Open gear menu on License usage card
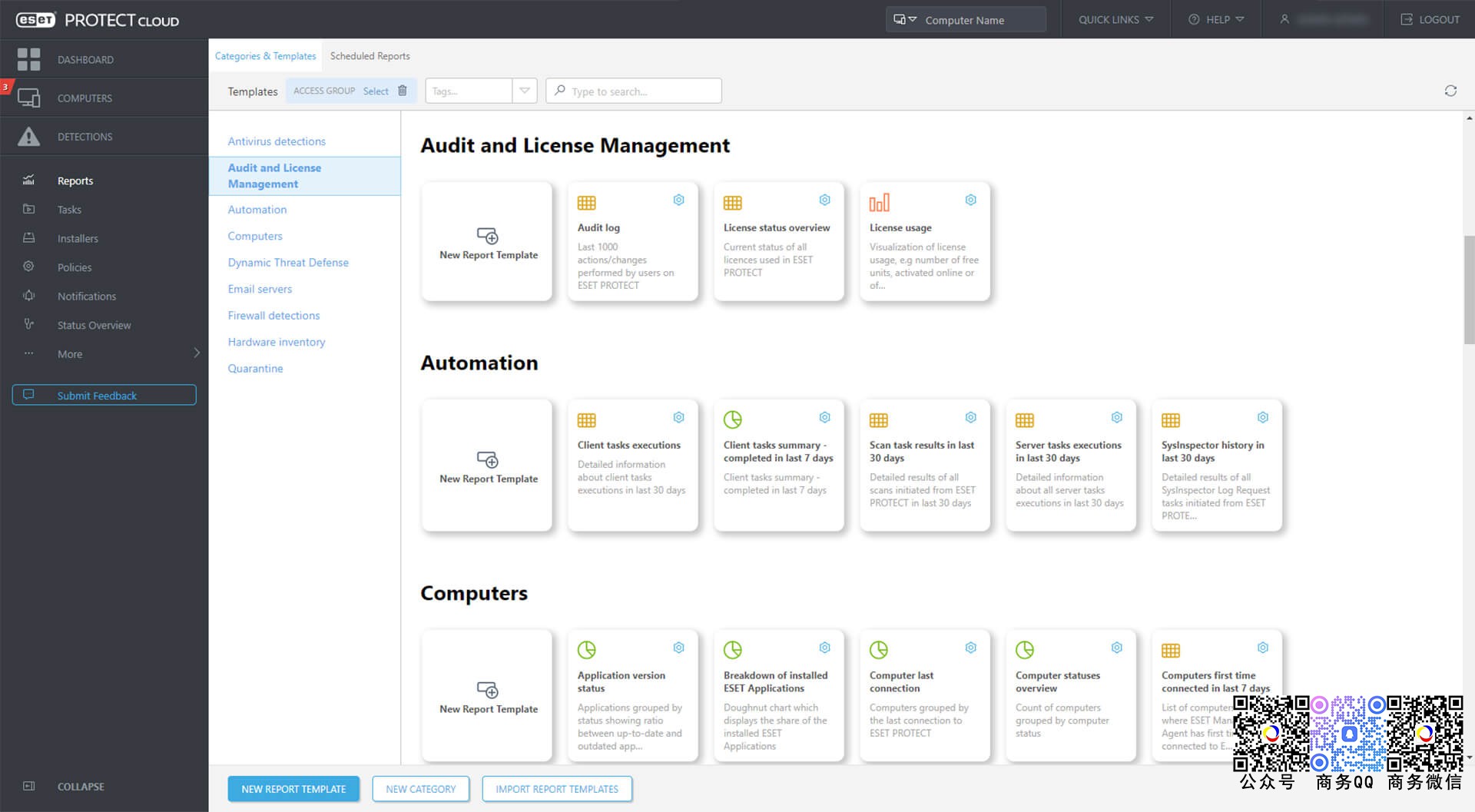The image size is (1475, 812). tap(971, 200)
